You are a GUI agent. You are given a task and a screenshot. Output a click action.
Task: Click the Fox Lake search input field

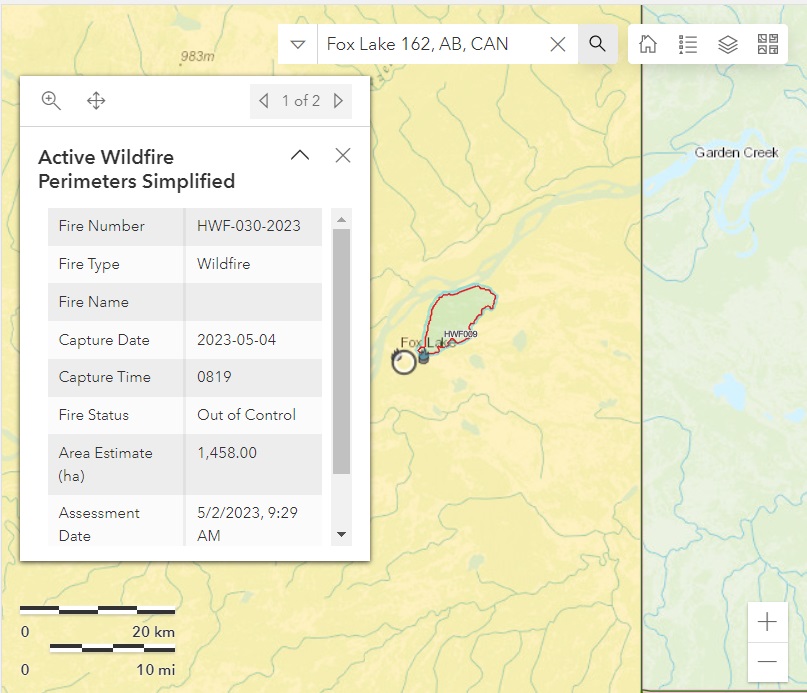pos(430,44)
